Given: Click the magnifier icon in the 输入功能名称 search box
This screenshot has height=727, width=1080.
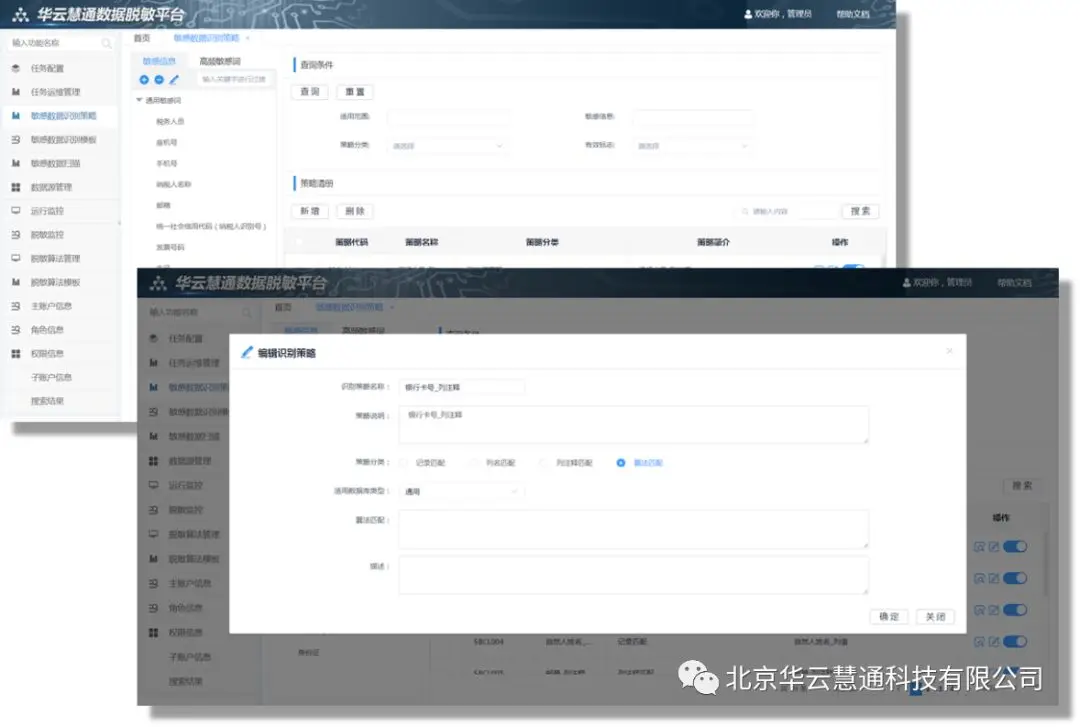Looking at the screenshot, I should 107,43.
